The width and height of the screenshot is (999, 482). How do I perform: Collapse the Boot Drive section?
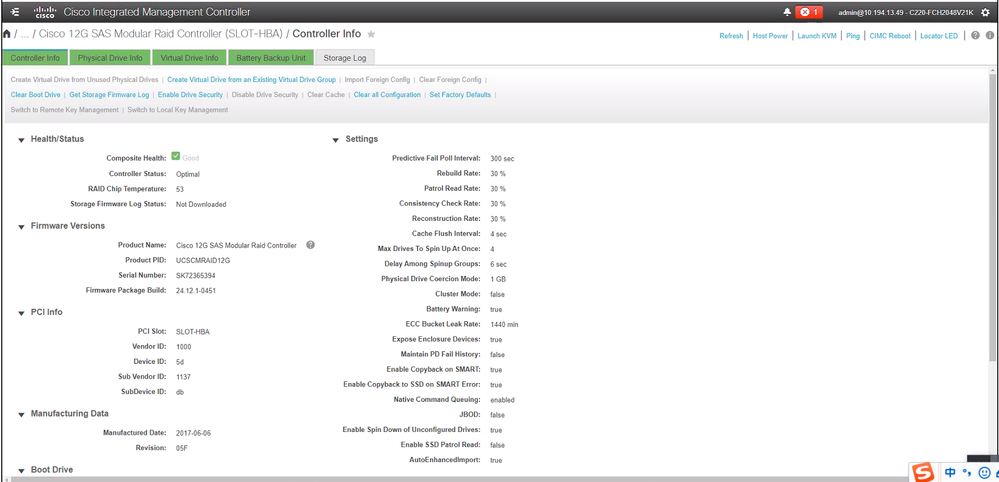tap(21, 470)
